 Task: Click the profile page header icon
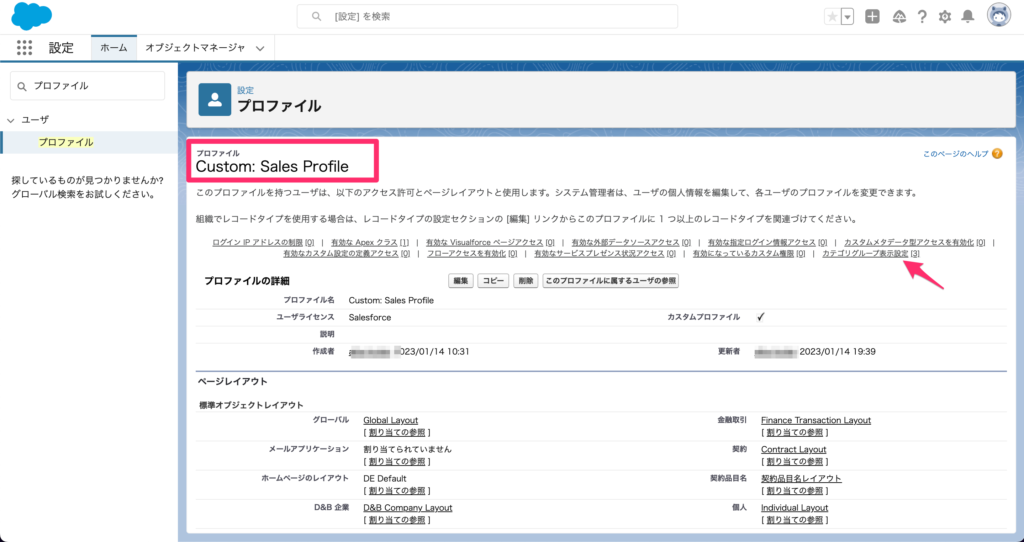point(214,99)
